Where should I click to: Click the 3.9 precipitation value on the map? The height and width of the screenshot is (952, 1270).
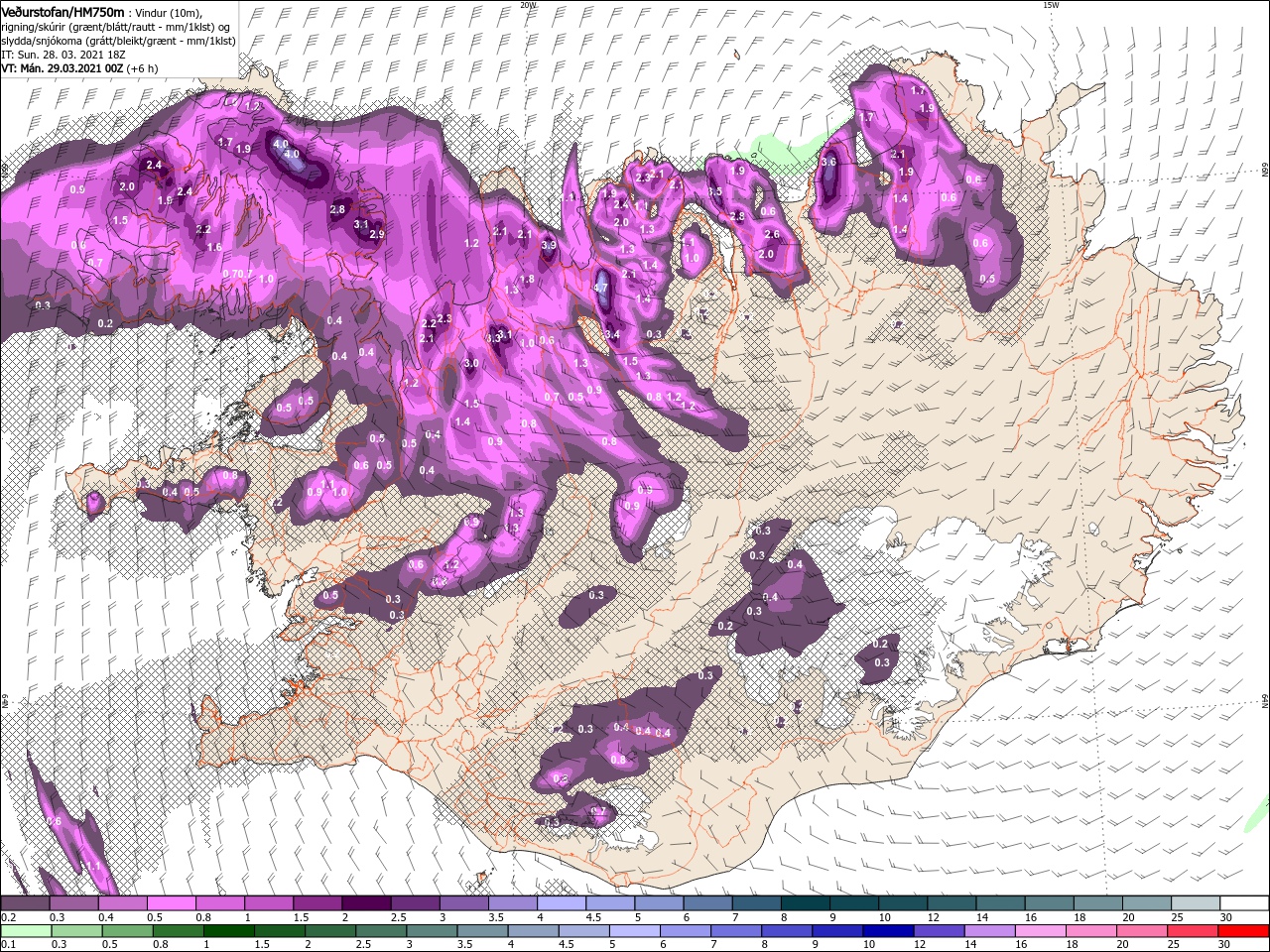pos(549,244)
